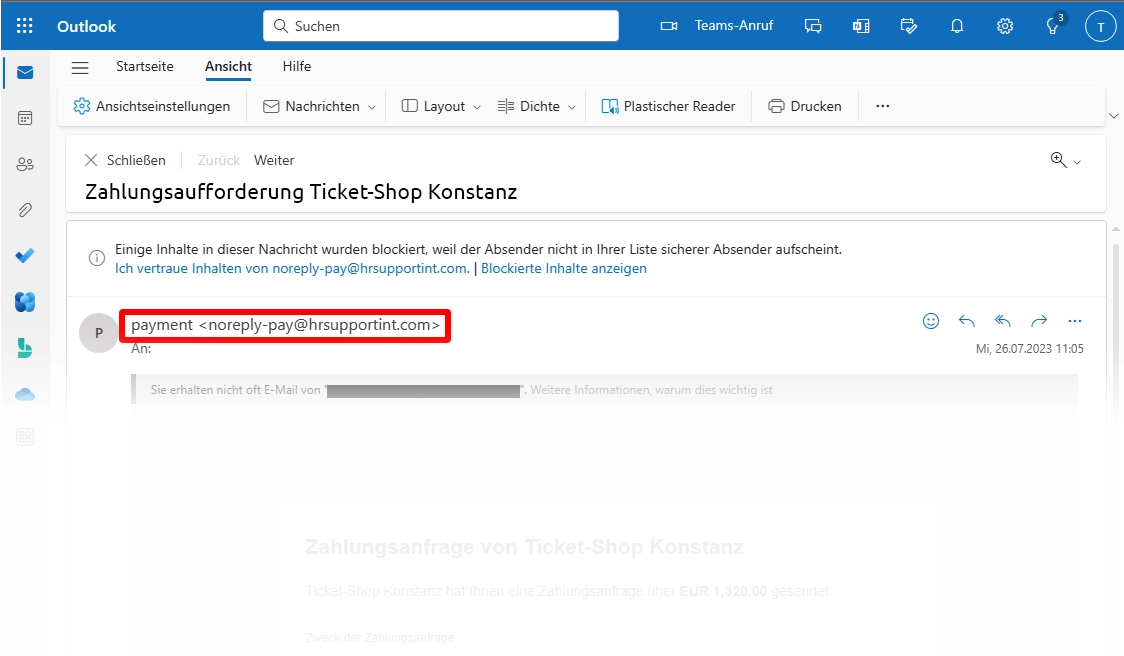Open the app launcher grid
1124x656 pixels.
[x=24, y=26]
